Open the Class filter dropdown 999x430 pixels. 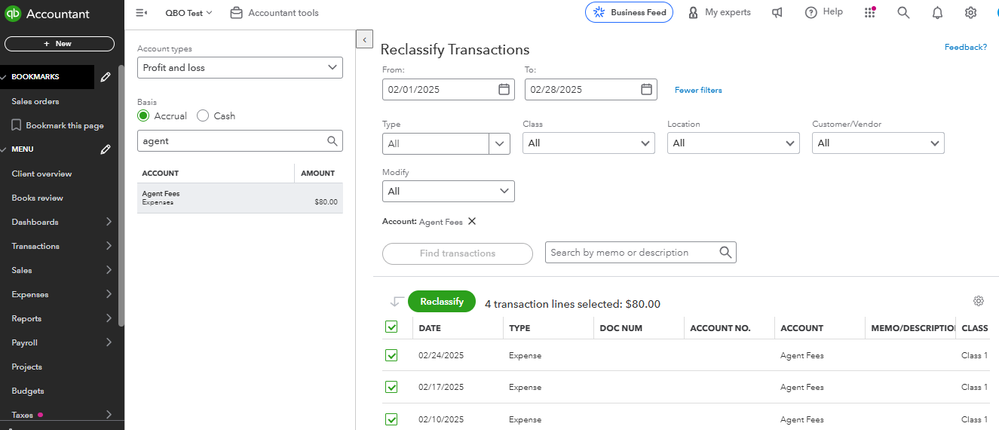(x=588, y=143)
